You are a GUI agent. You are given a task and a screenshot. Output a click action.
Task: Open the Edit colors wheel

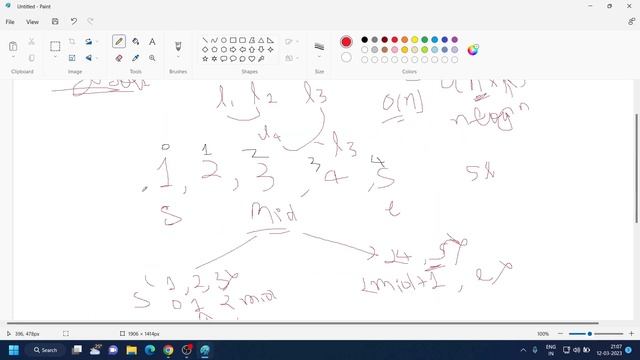tap(473, 49)
